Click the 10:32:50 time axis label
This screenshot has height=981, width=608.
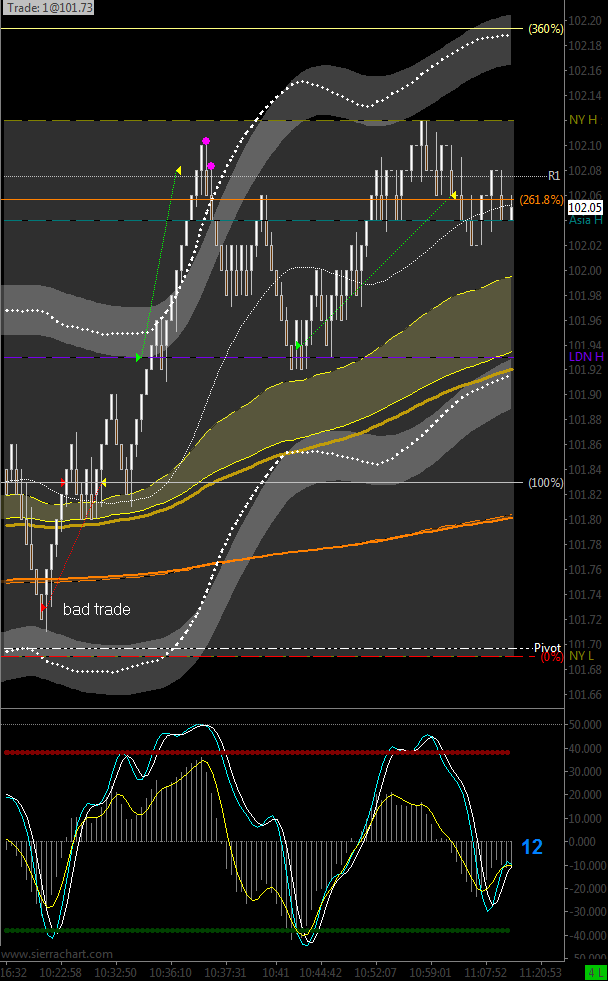tap(116, 973)
